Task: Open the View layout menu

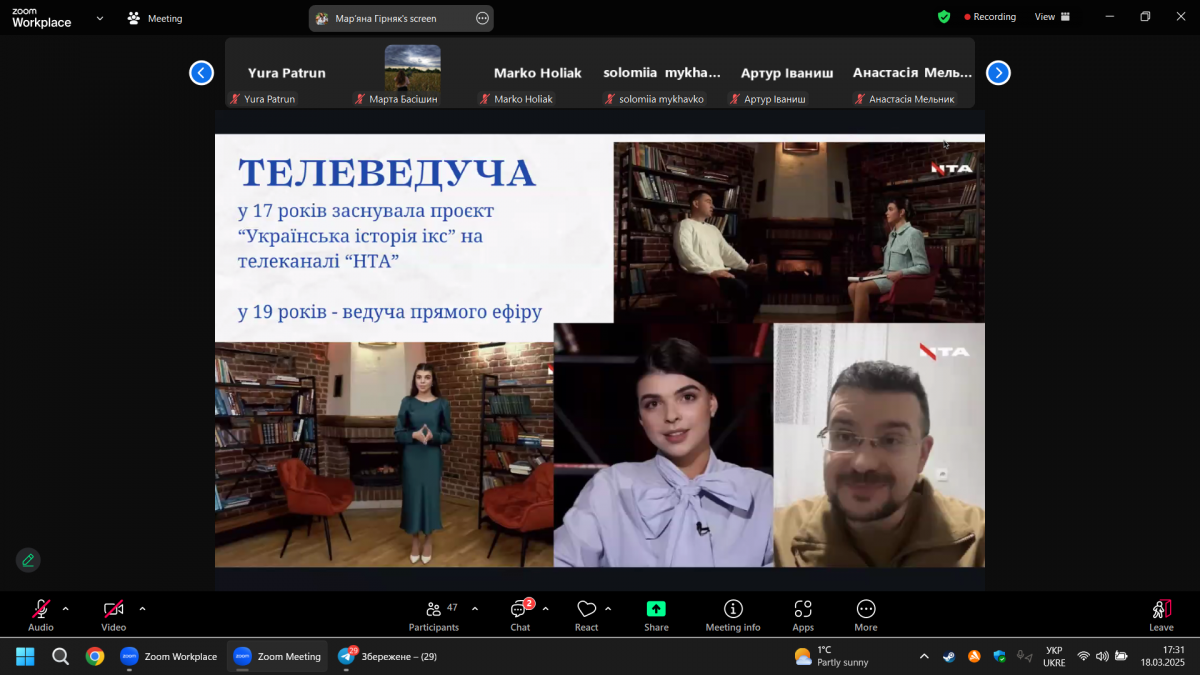Action: (x=1052, y=17)
